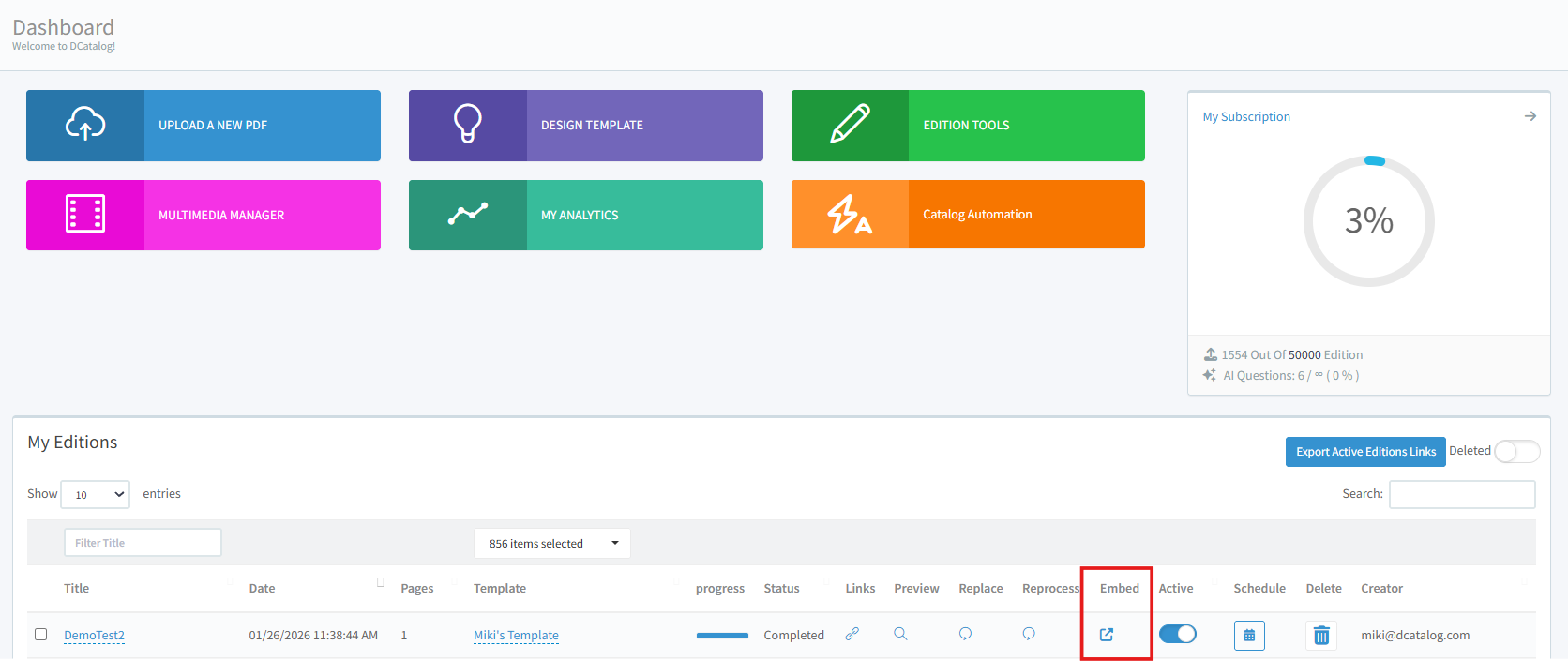The height and width of the screenshot is (661, 1568).
Task: Click Export Active Editions Links button
Action: (x=1364, y=452)
